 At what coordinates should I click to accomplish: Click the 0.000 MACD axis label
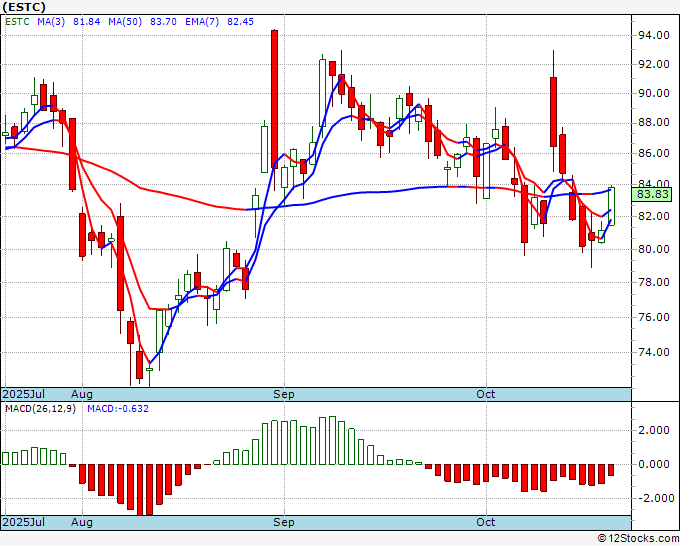click(654, 464)
